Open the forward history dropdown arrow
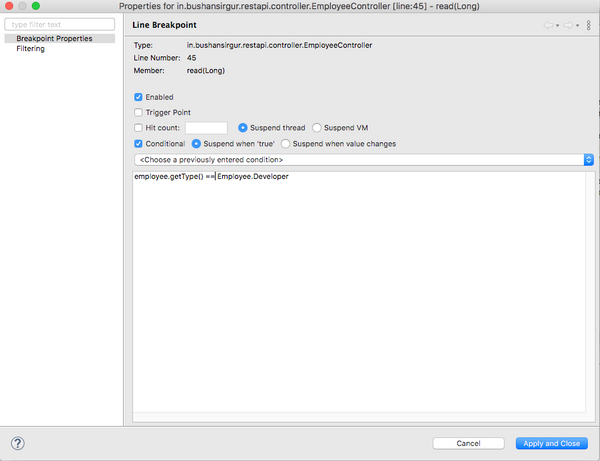The width and height of the screenshot is (600, 461). pyautogui.click(x=578, y=24)
